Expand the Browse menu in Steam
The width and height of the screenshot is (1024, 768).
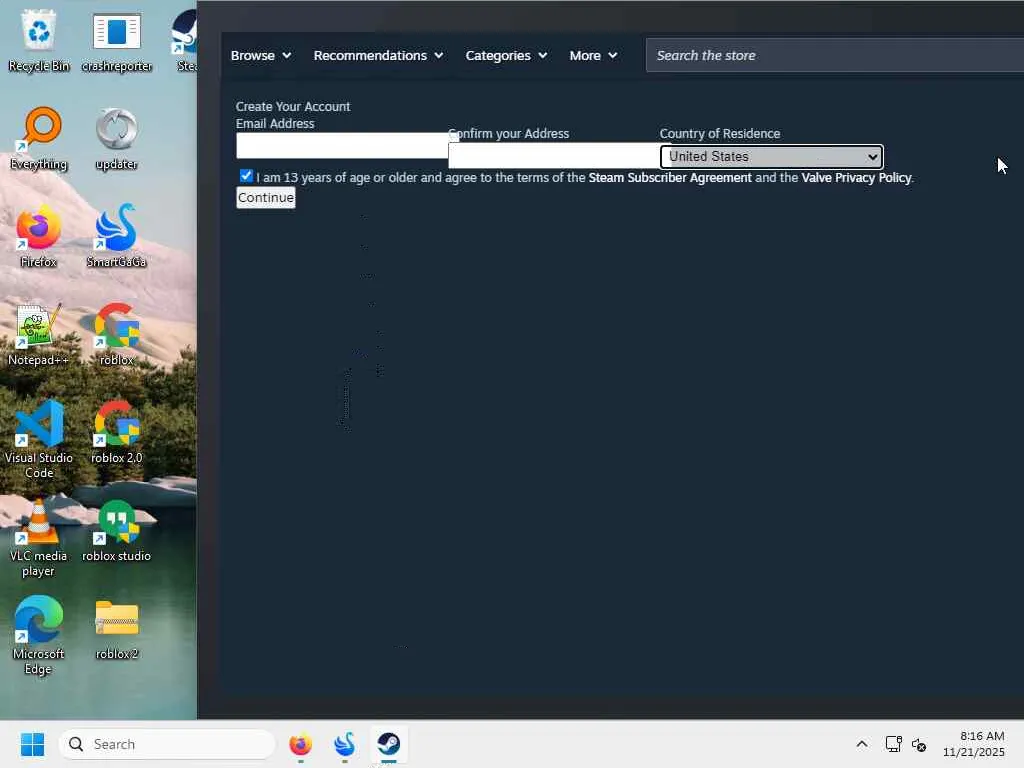tap(261, 56)
